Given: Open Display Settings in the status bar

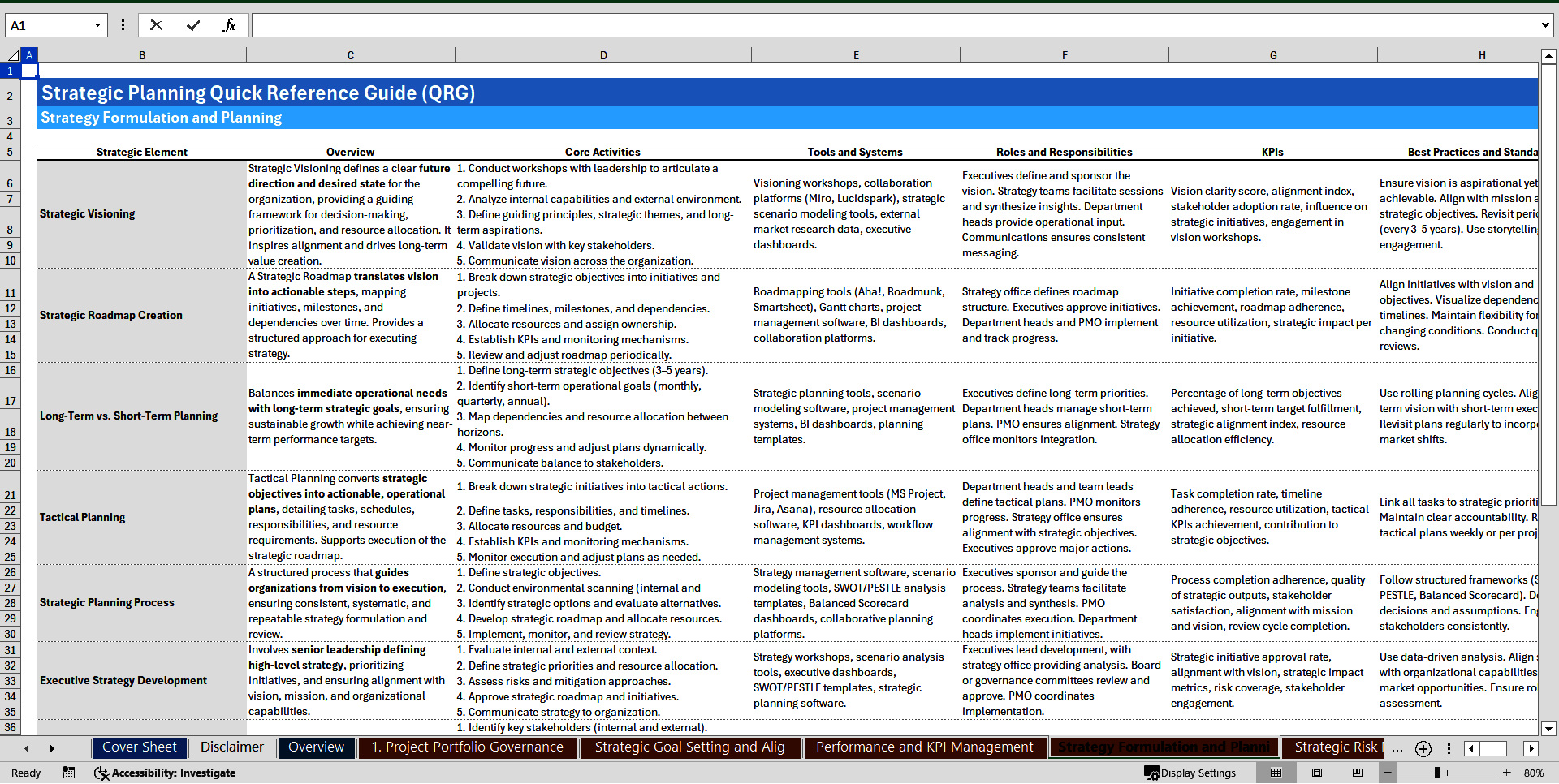Looking at the screenshot, I should pyautogui.click(x=1190, y=773).
